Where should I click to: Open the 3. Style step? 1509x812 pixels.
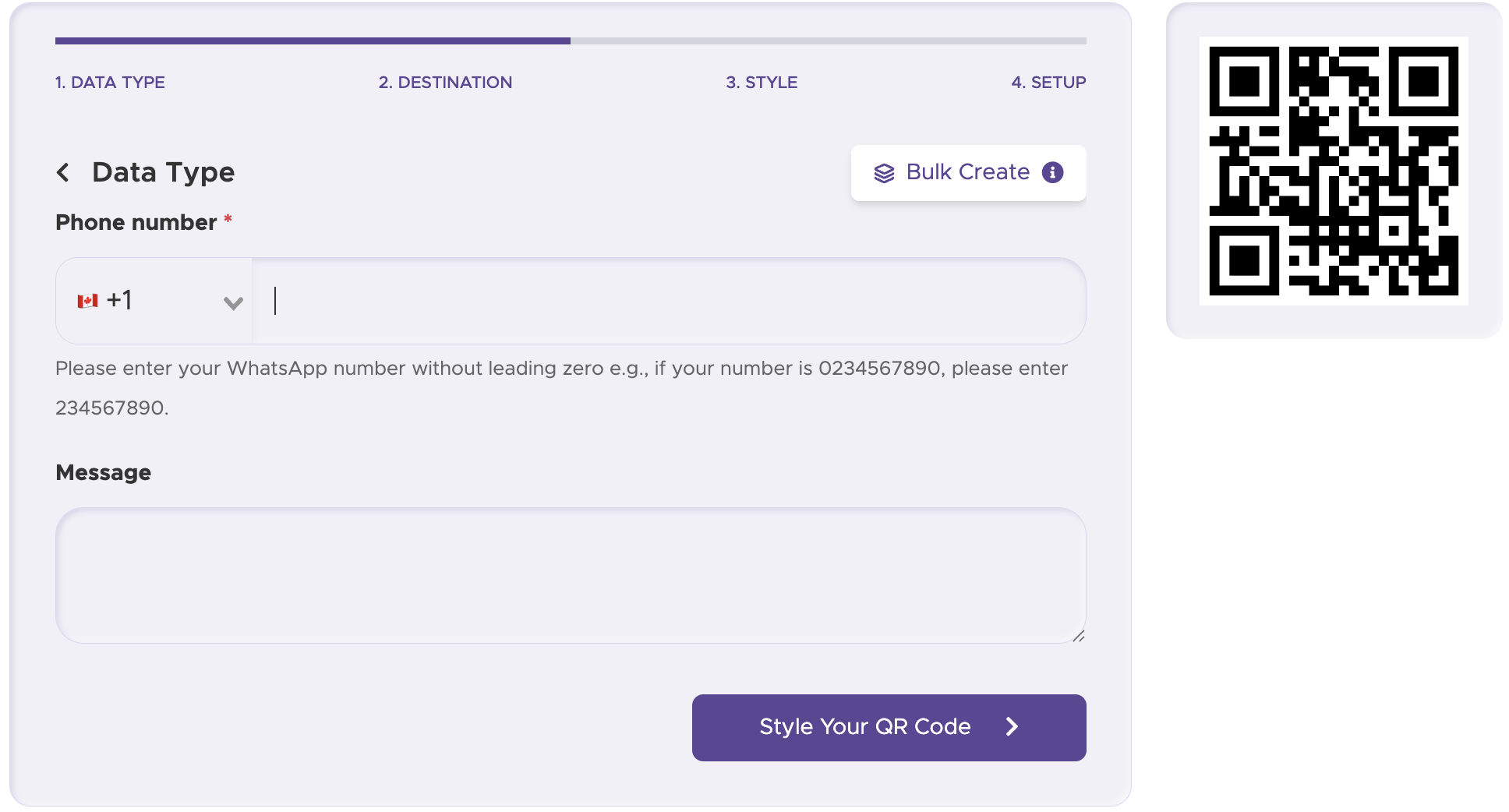(762, 83)
